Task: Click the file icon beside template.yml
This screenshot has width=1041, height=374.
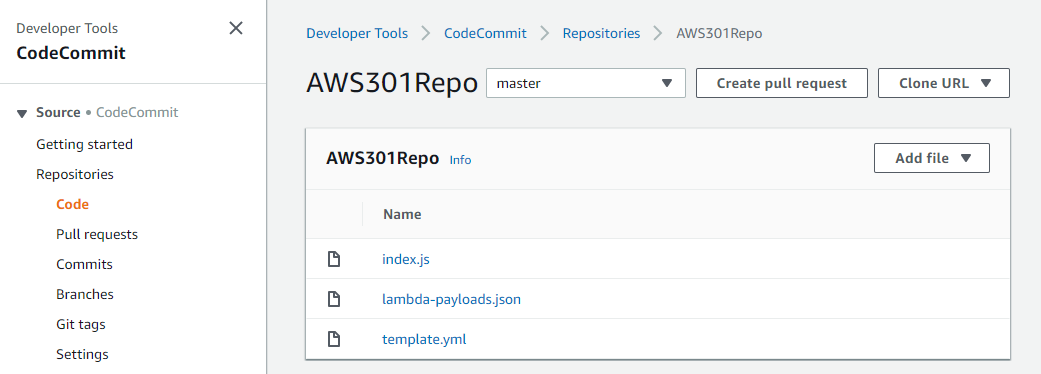Action: click(335, 339)
